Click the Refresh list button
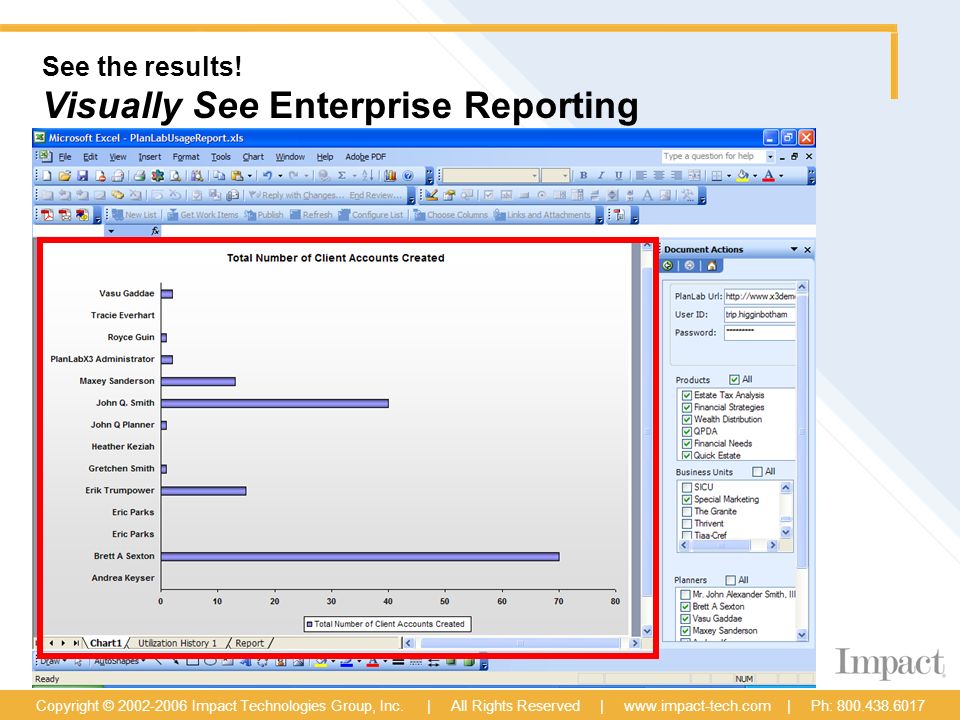The image size is (960, 720). coord(311,215)
